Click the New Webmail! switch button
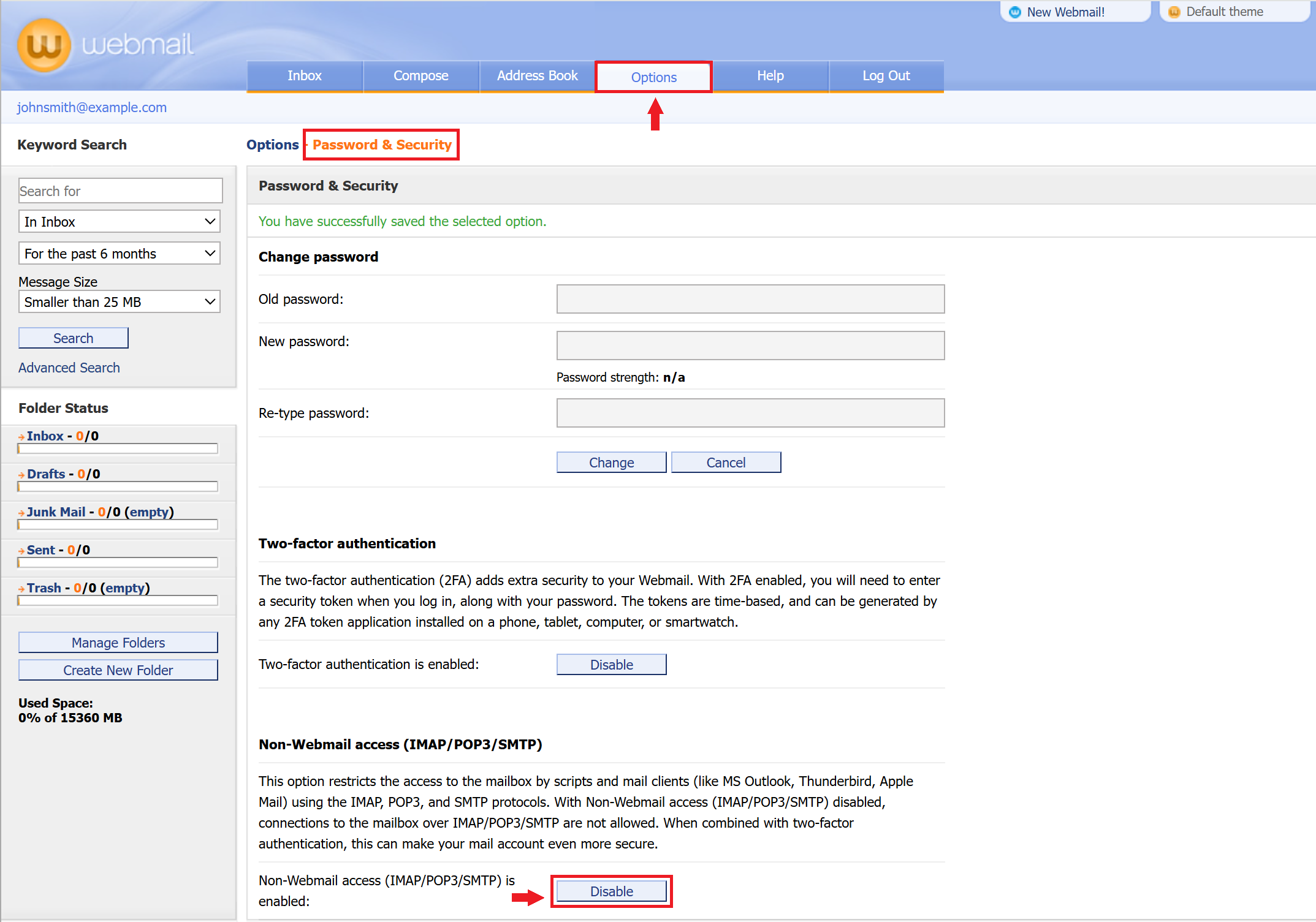The width and height of the screenshot is (1316, 922). click(x=1076, y=12)
